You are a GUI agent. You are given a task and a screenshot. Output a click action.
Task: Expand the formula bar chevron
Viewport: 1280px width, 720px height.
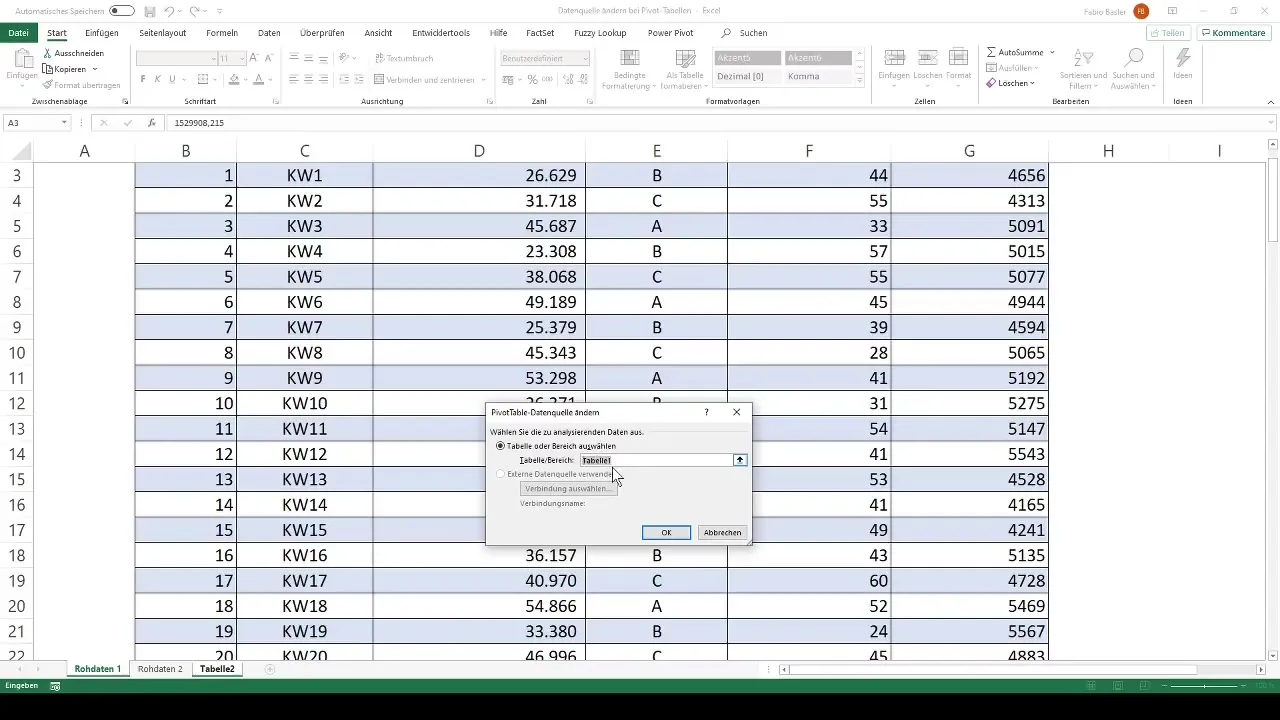click(x=1270, y=123)
